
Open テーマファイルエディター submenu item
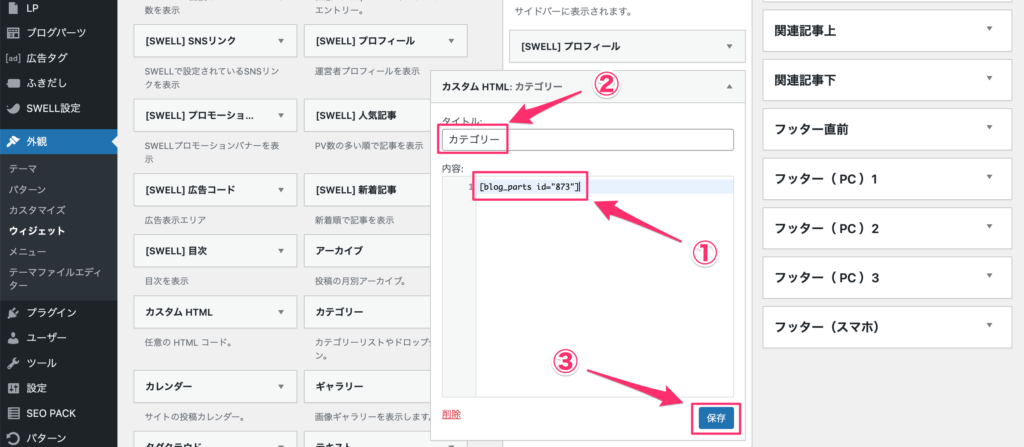(x=54, y=278)
